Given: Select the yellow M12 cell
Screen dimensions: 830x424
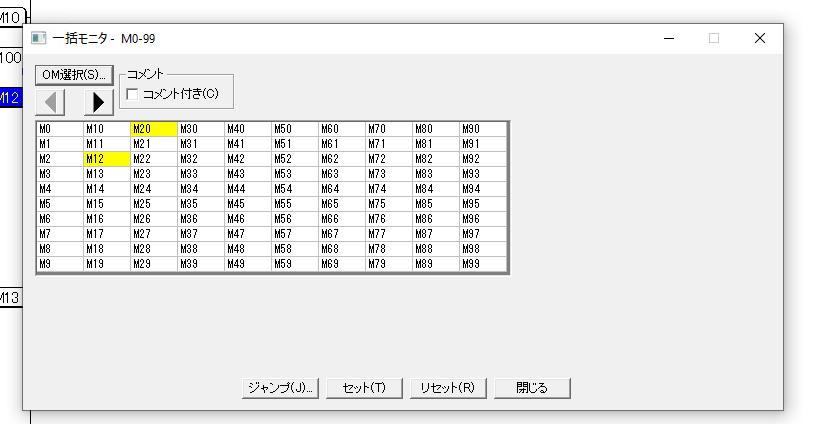Looking at the screenshot, I should (x=106, y=159).
